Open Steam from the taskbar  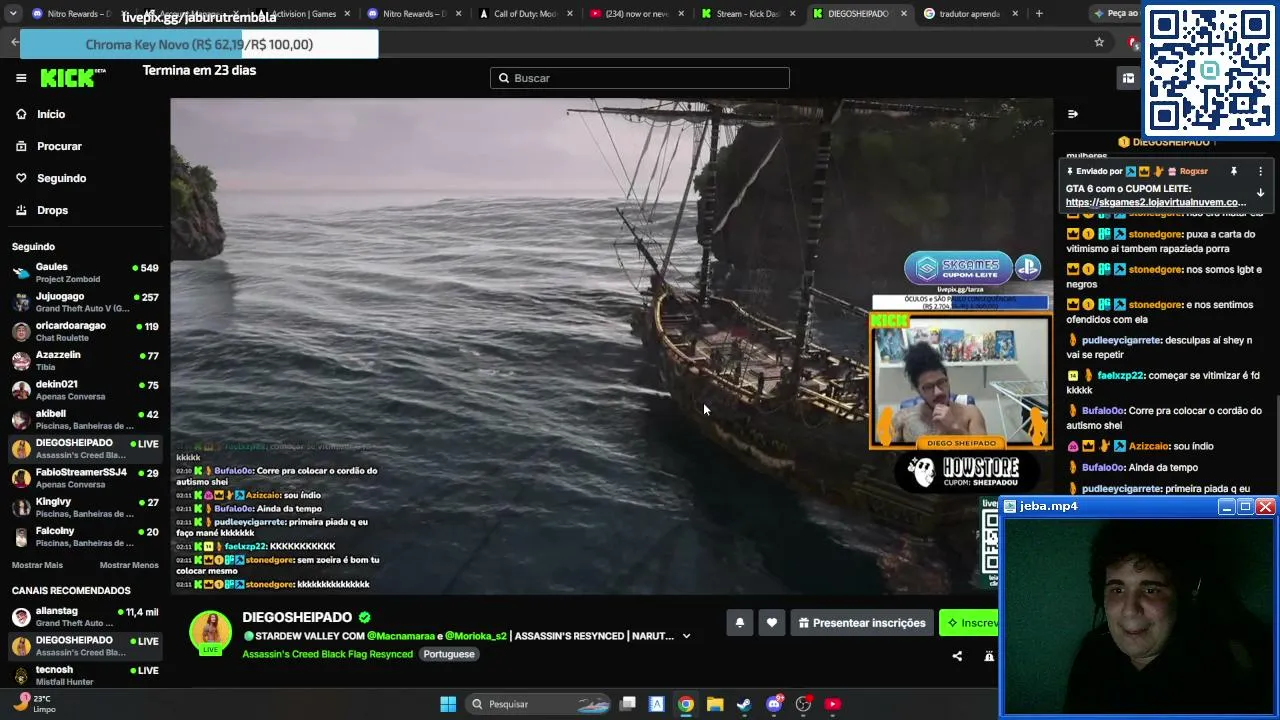point(744,704)
